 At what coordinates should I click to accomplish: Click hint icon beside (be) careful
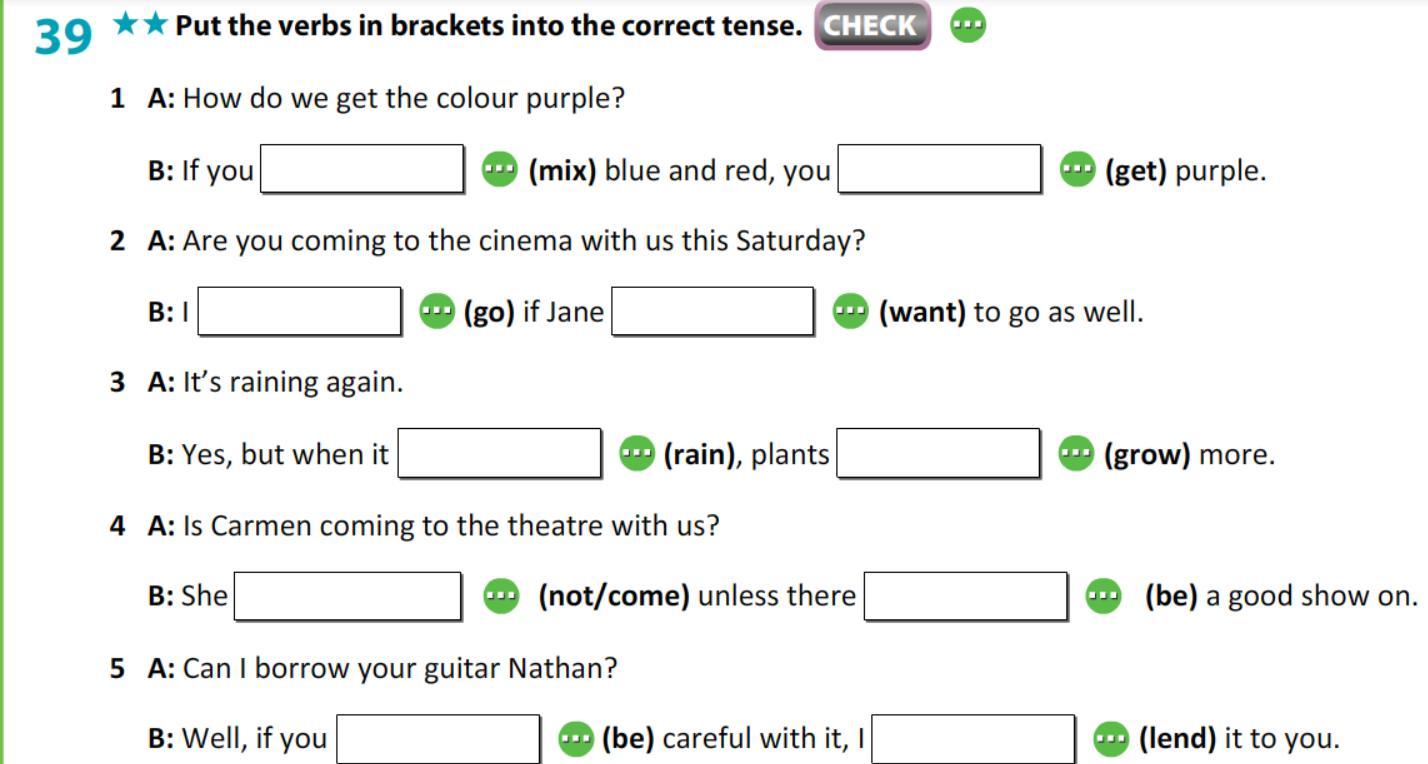575,739
